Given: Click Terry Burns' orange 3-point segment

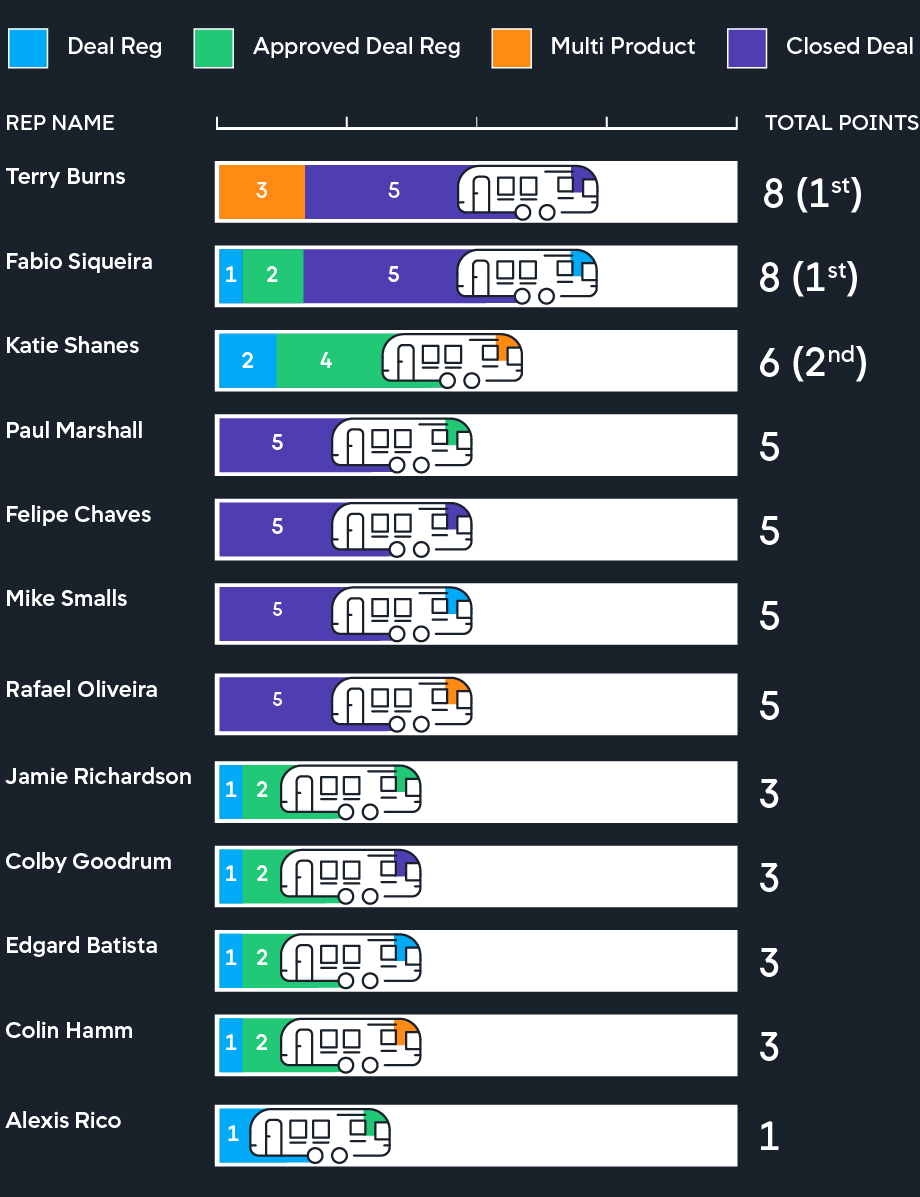Looking at the screenshot, I should (262, 191).
